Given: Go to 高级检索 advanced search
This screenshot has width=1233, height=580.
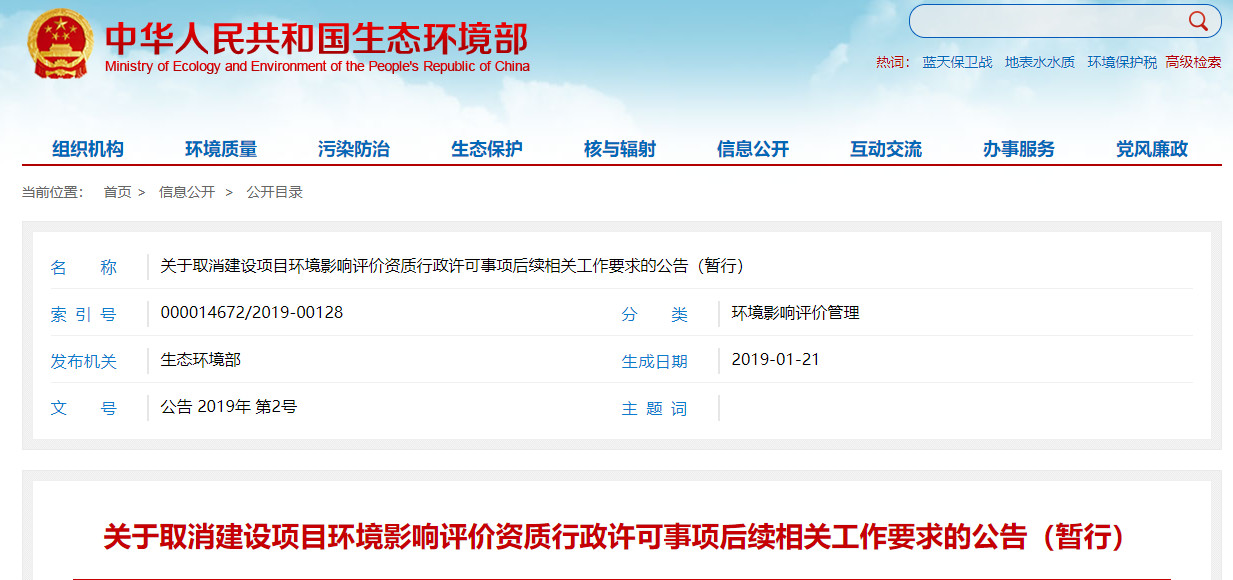Looking at the screenshot, I should (1193, 62).
